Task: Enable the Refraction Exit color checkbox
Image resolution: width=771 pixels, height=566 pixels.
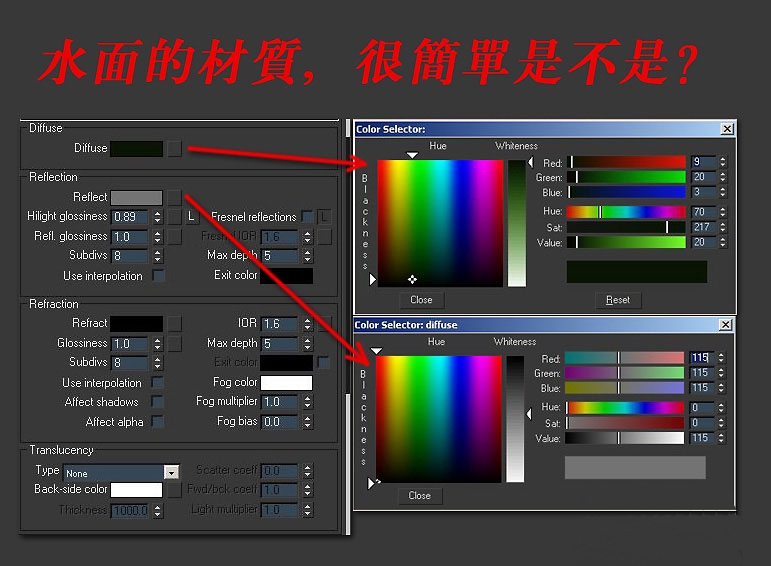Action: (323, 362)
